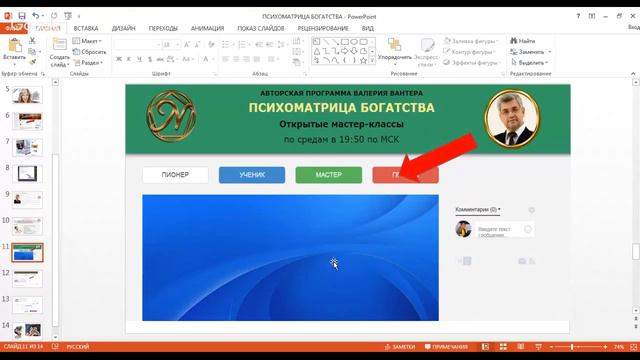
Task: Select the oval shape in shapes gallery
Action: (354, 42)
